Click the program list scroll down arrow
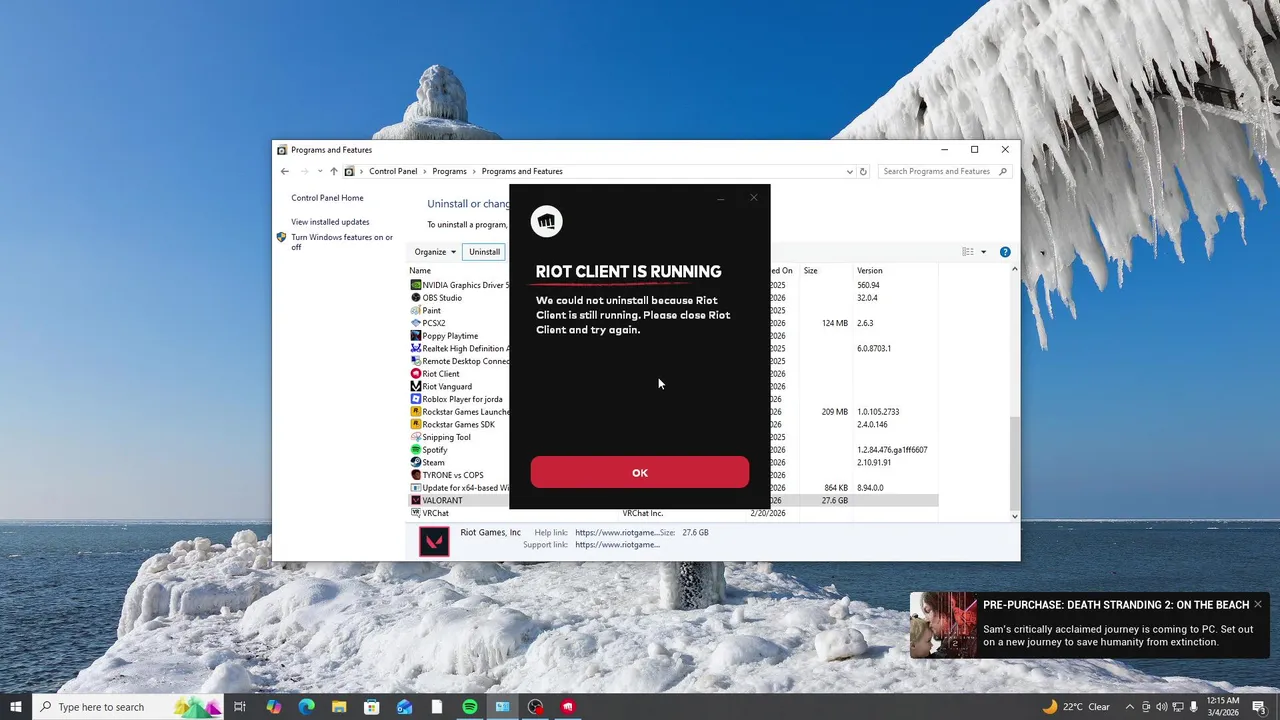This screenshot has width=1280, height=720. (x=1015, y=516)
